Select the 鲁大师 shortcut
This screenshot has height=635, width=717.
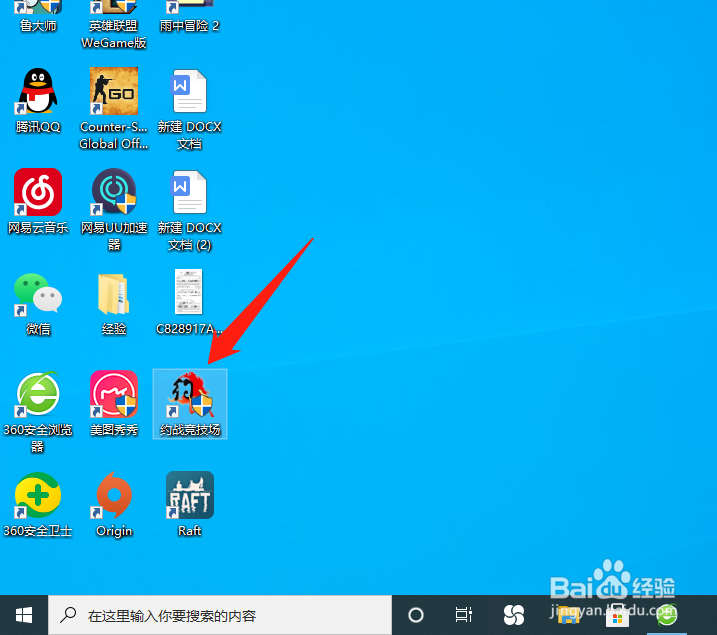point(38,14)
